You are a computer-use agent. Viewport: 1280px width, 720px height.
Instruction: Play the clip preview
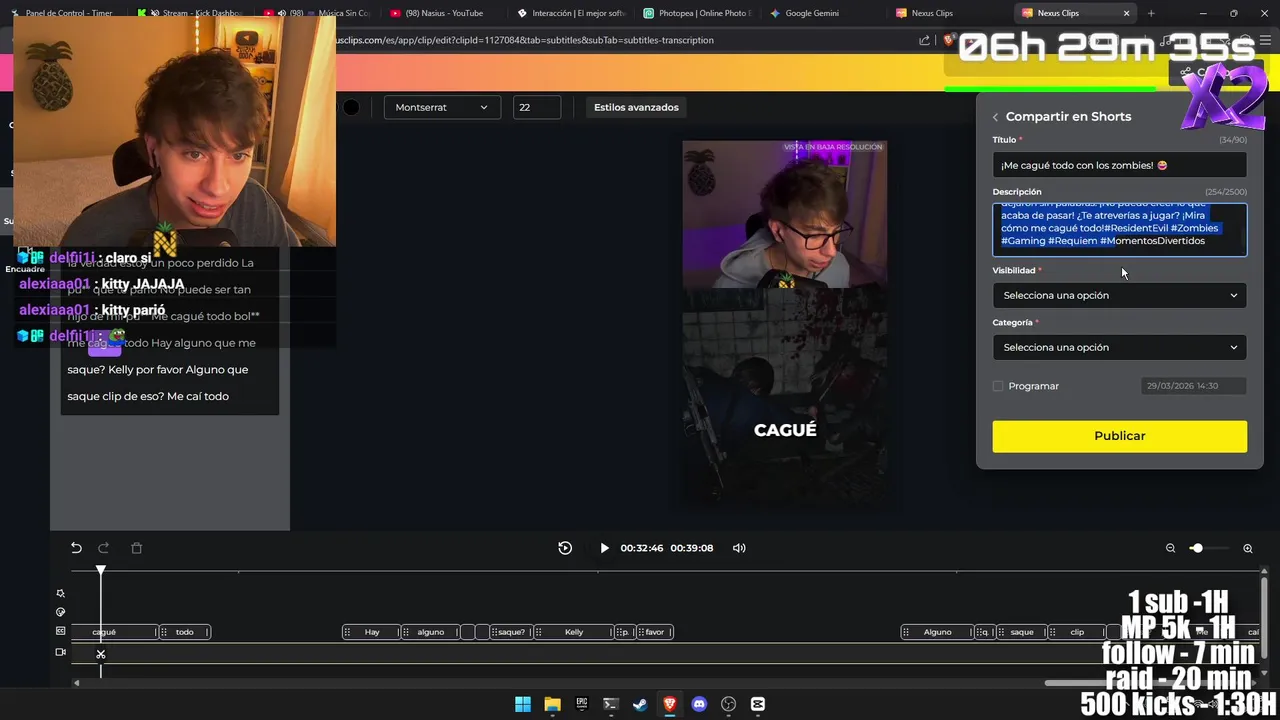(x=604, y=548)
